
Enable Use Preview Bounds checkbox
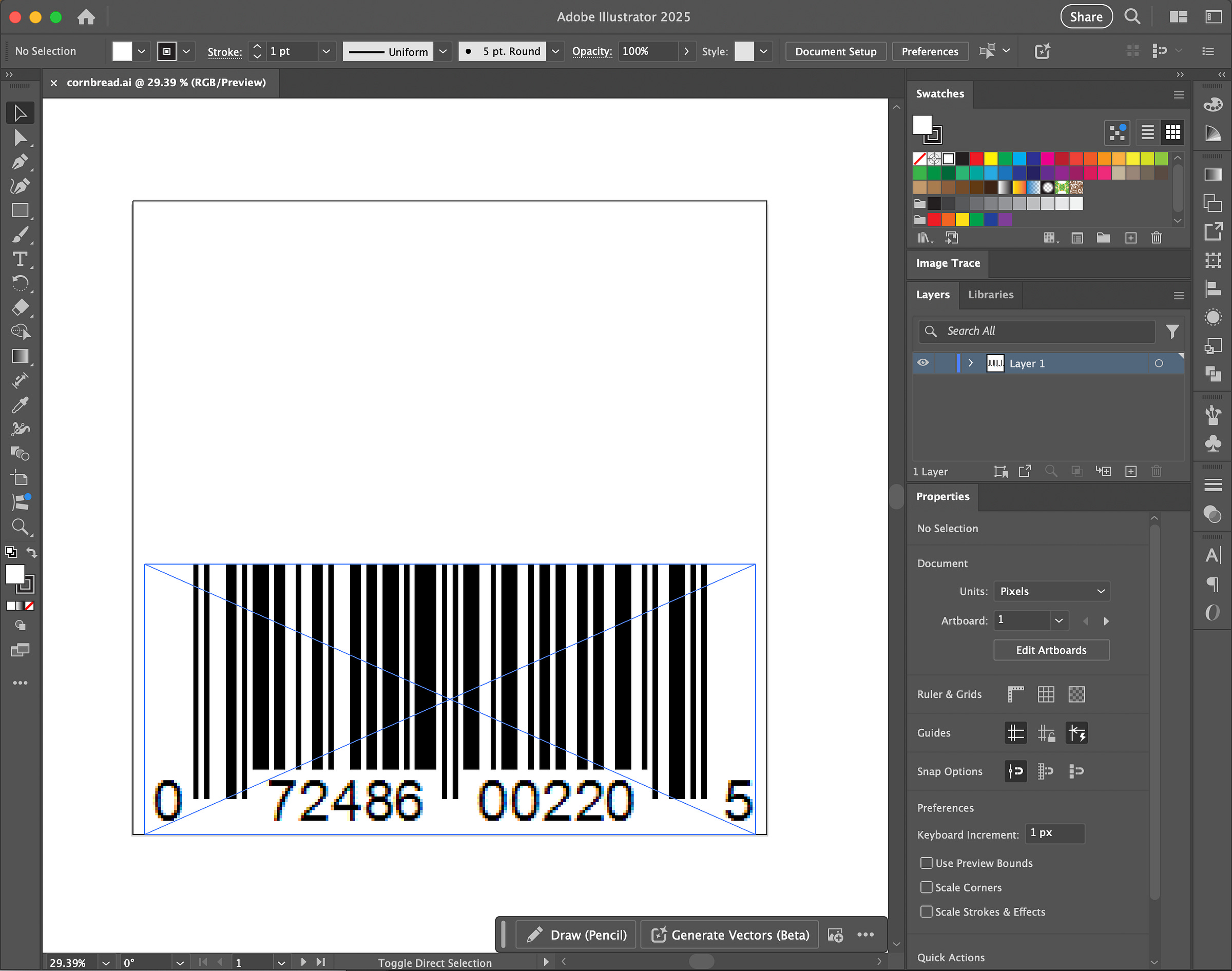[x=926, y=863]
